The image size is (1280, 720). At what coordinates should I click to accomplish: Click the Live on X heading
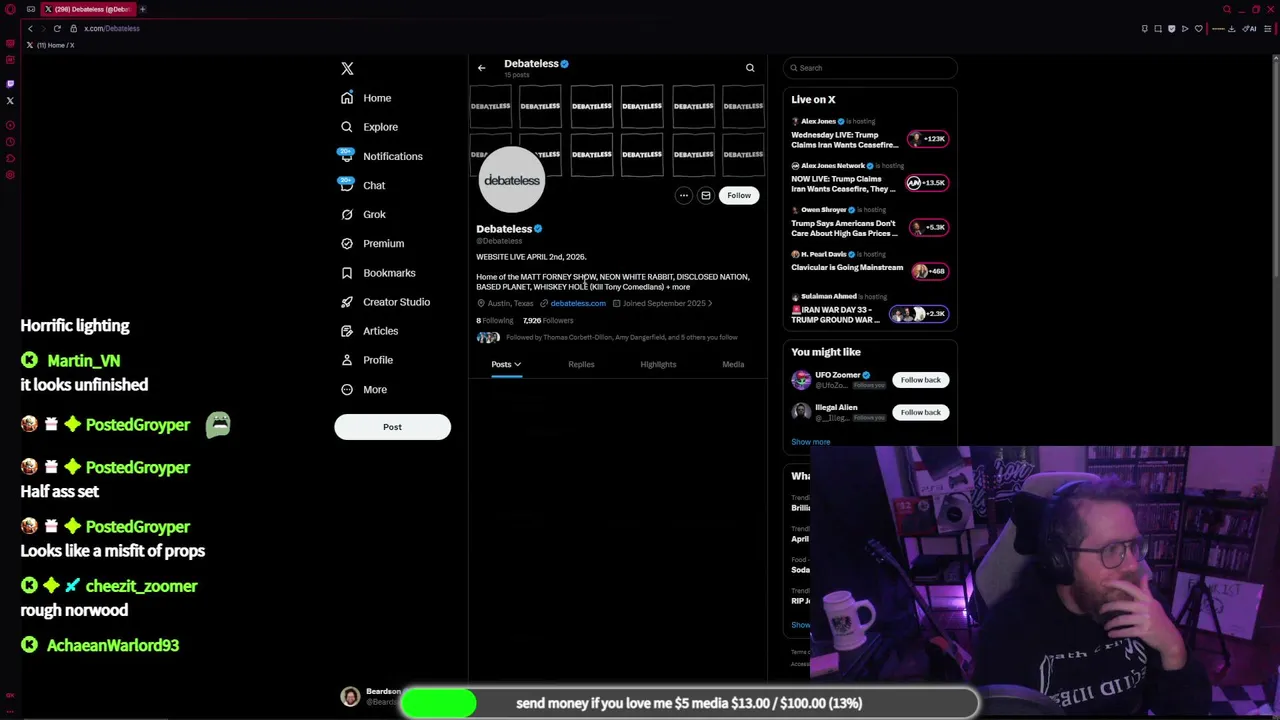point(813,99)
